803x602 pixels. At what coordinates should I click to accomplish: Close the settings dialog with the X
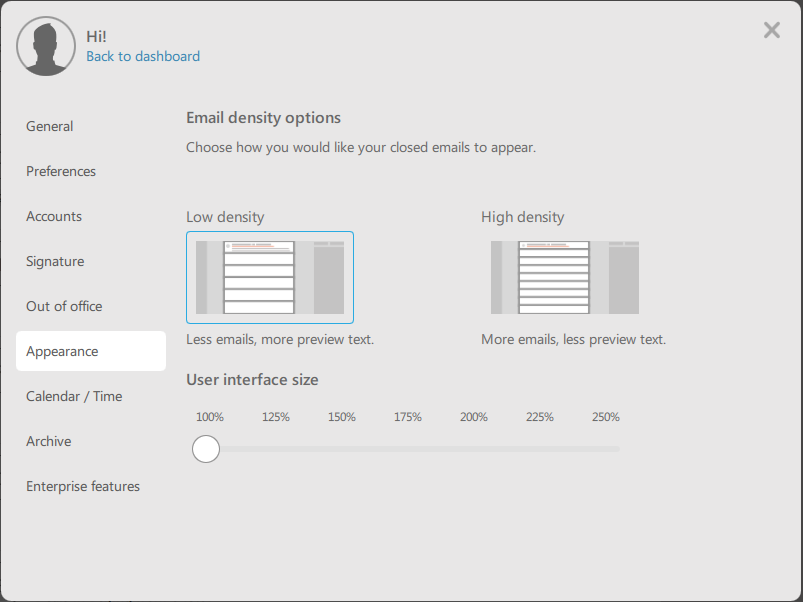coord(772,30)
